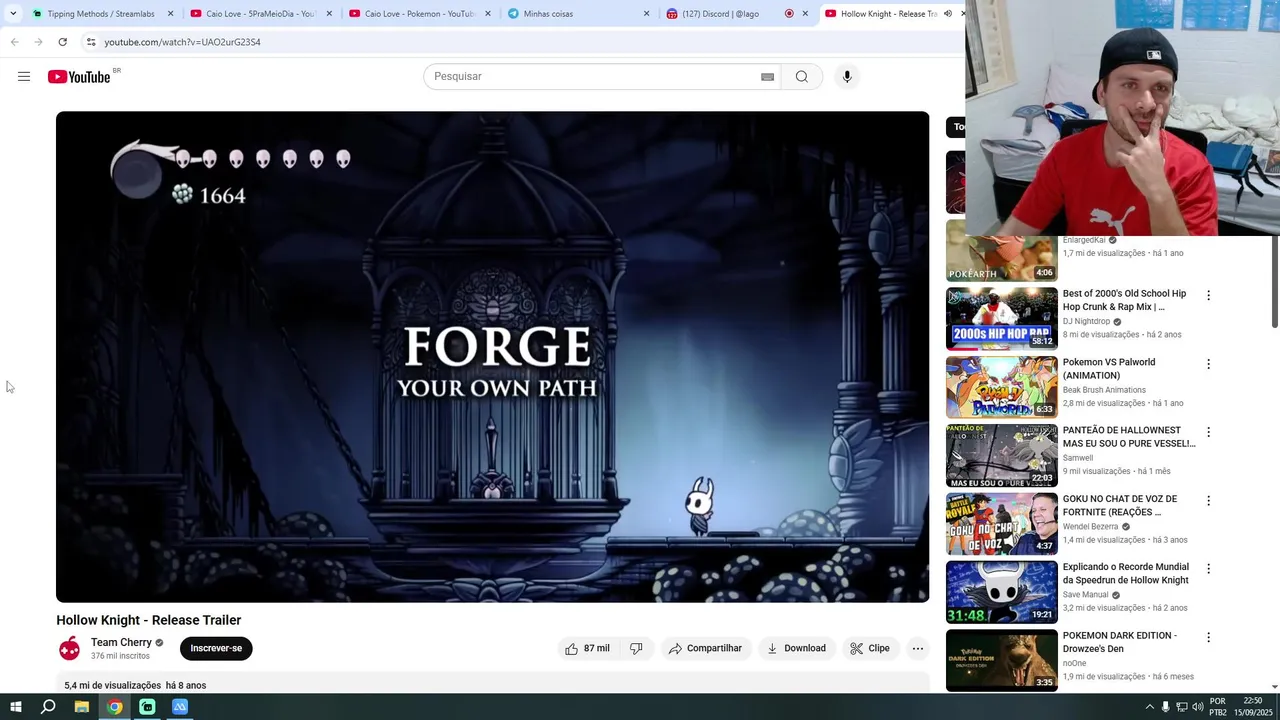Reload the page with the refresh icon
The width and height of the screenshot is (1280, 720).
pyautogui.click(x=62, y=42)
